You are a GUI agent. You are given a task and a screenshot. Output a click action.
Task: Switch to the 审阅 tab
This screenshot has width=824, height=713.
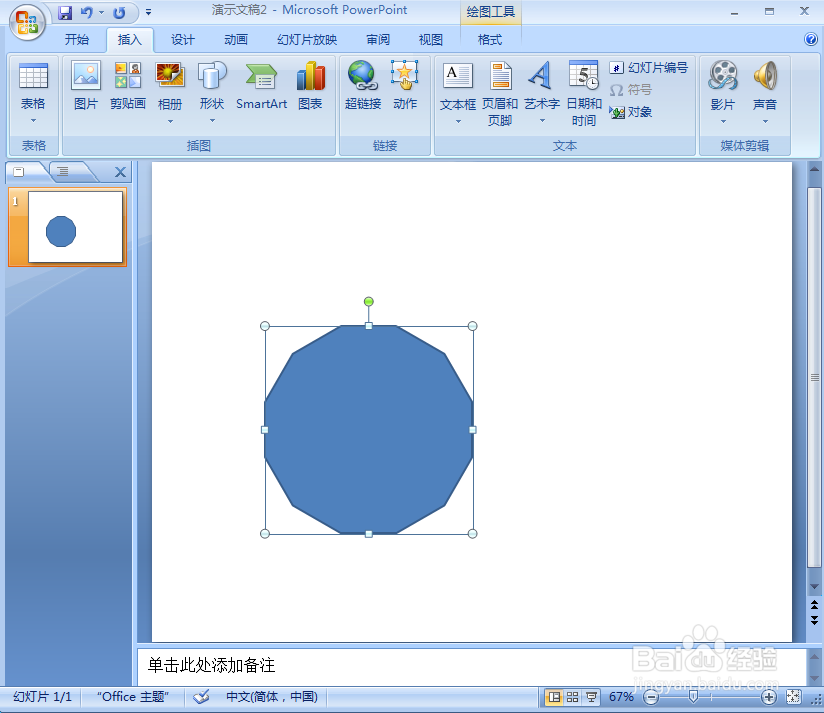click(x=378, y=39)
